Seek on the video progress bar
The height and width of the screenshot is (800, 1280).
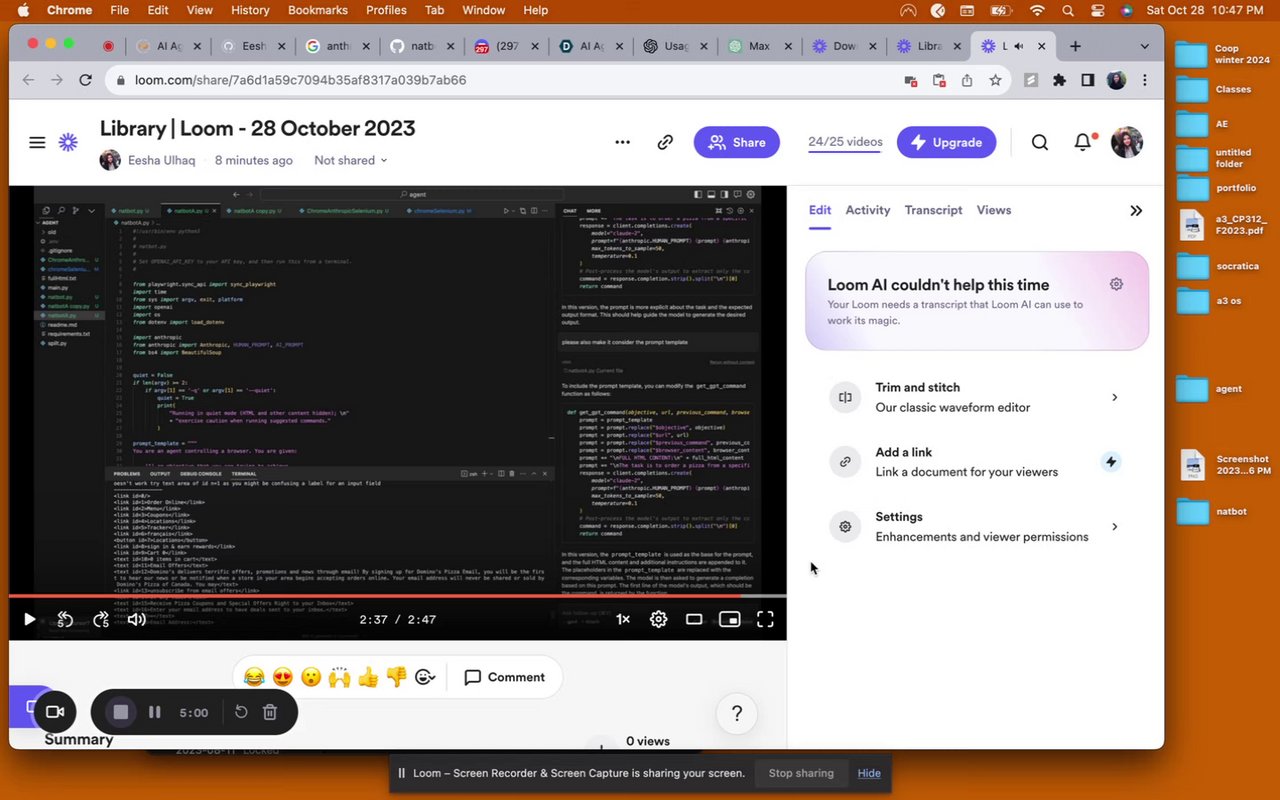tap(398, 596)
